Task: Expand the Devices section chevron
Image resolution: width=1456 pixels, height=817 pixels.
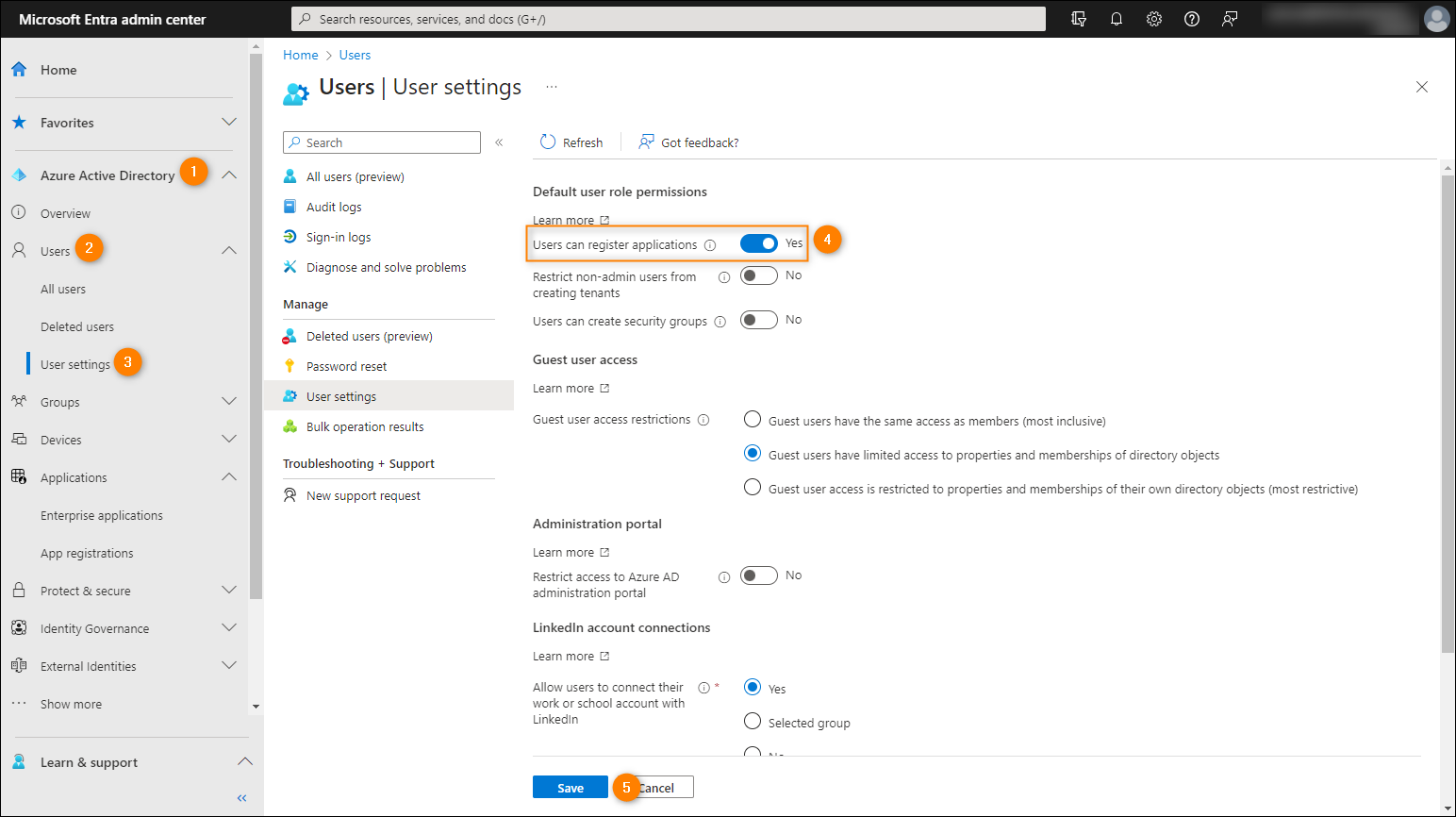Action: [229, 439]
